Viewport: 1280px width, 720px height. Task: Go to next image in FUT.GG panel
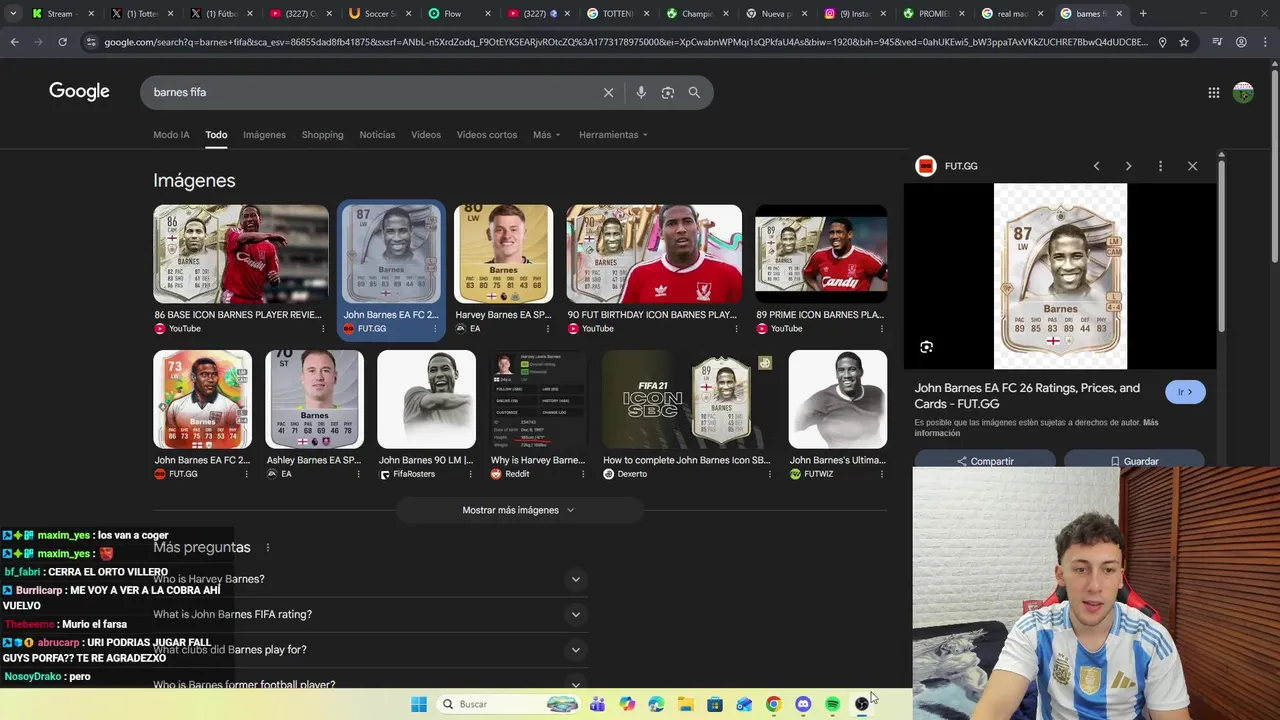click(1128, 166)
